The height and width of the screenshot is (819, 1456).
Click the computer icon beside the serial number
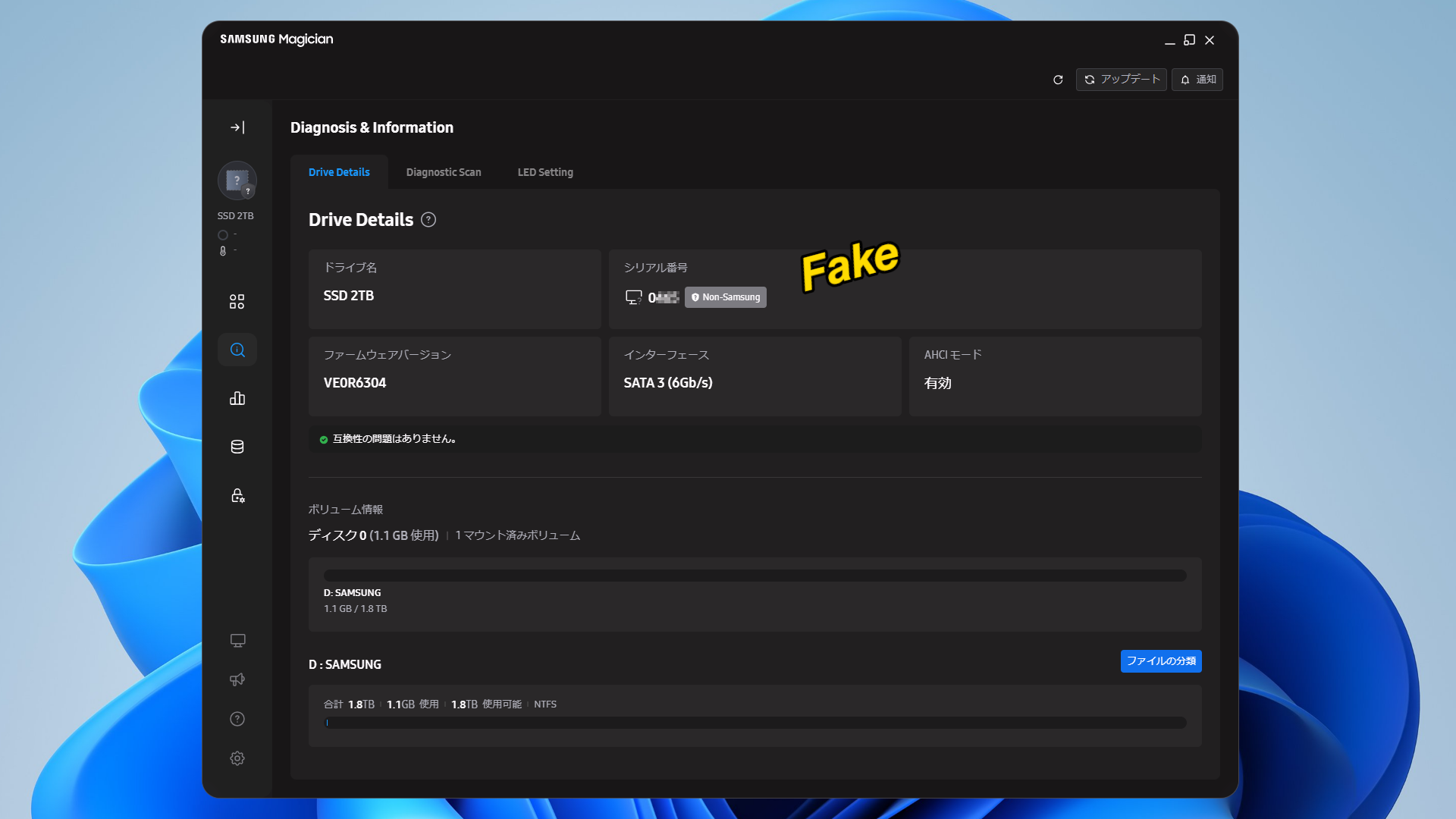click(x=633, y=297)
